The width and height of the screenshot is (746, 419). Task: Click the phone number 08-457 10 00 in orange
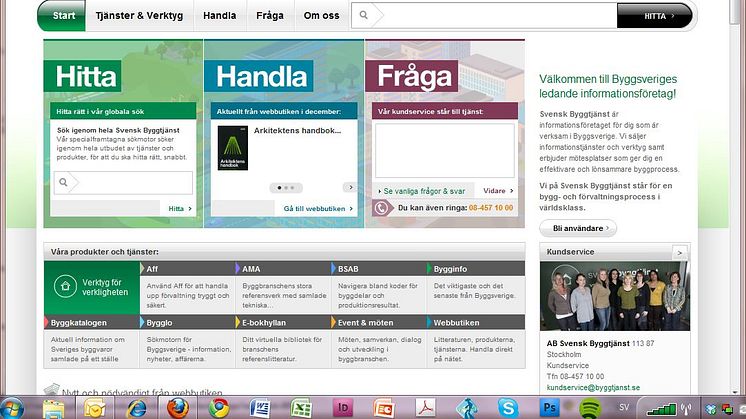point(491,208)
